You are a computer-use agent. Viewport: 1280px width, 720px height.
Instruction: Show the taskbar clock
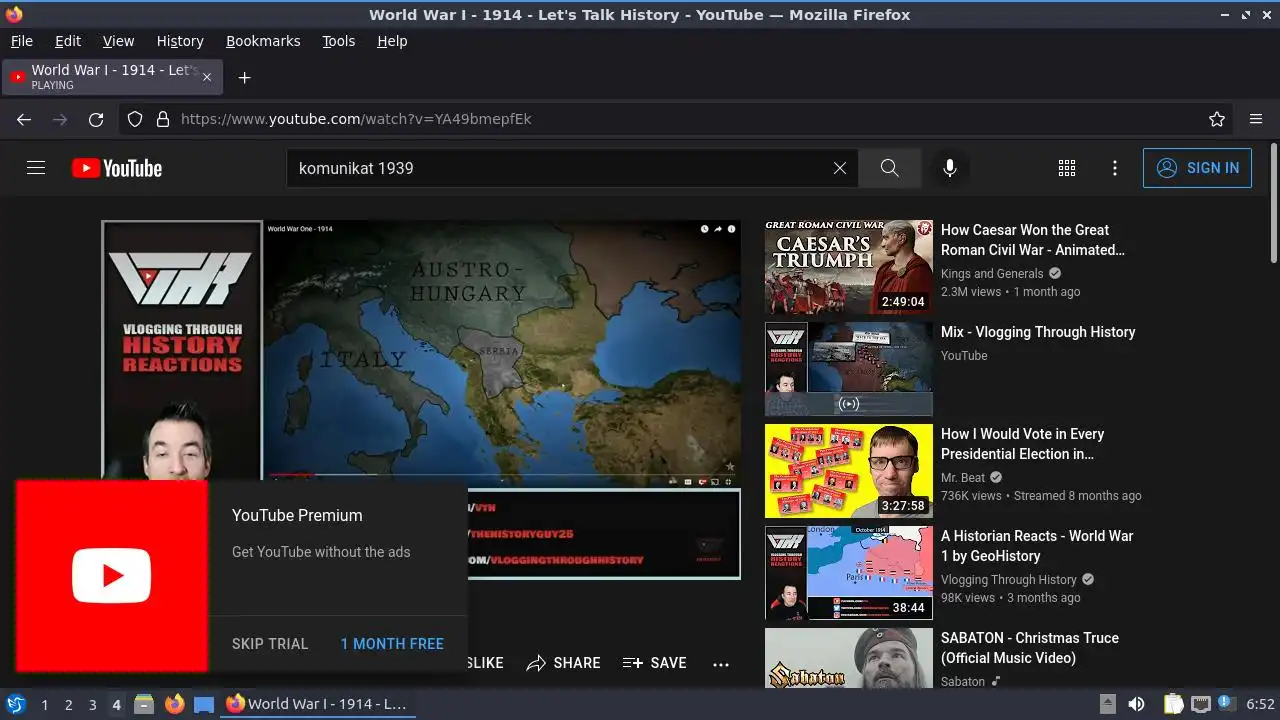click(x=1260, y=704)
